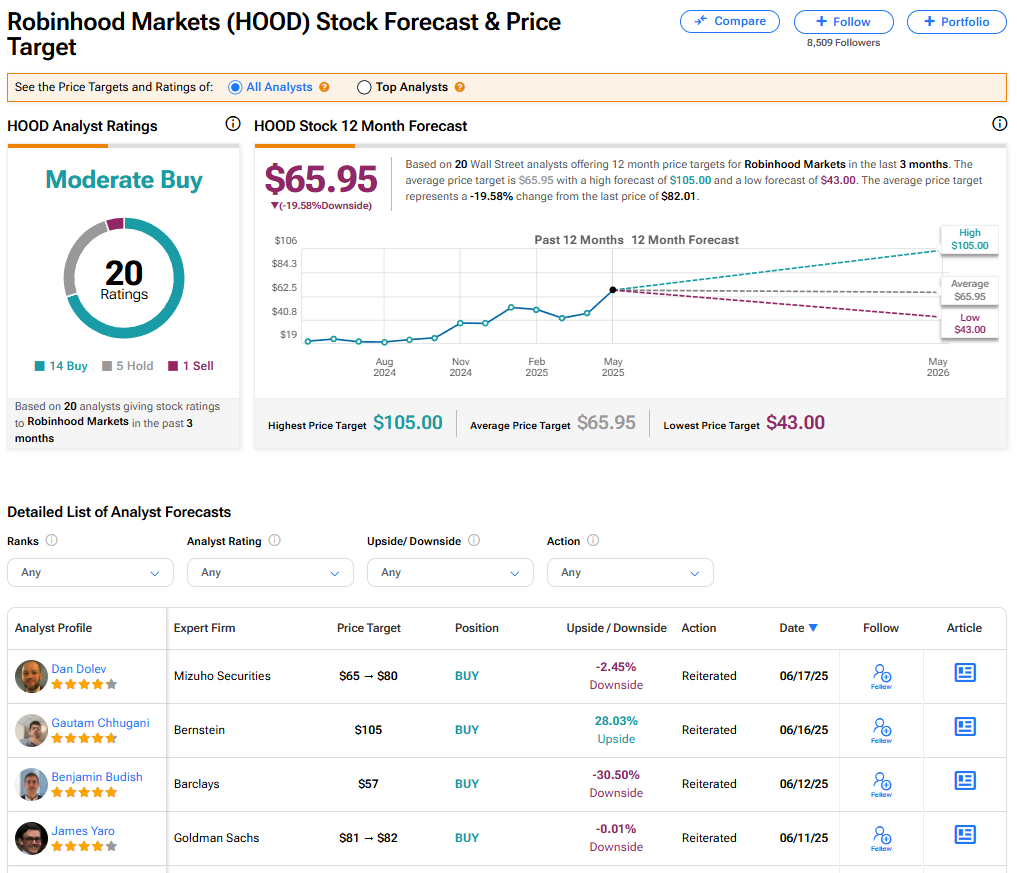This screenshot has width=1017, height=873.
Task: Expand the Analyst Rating dropdown
Action: [x=270, y=573]
